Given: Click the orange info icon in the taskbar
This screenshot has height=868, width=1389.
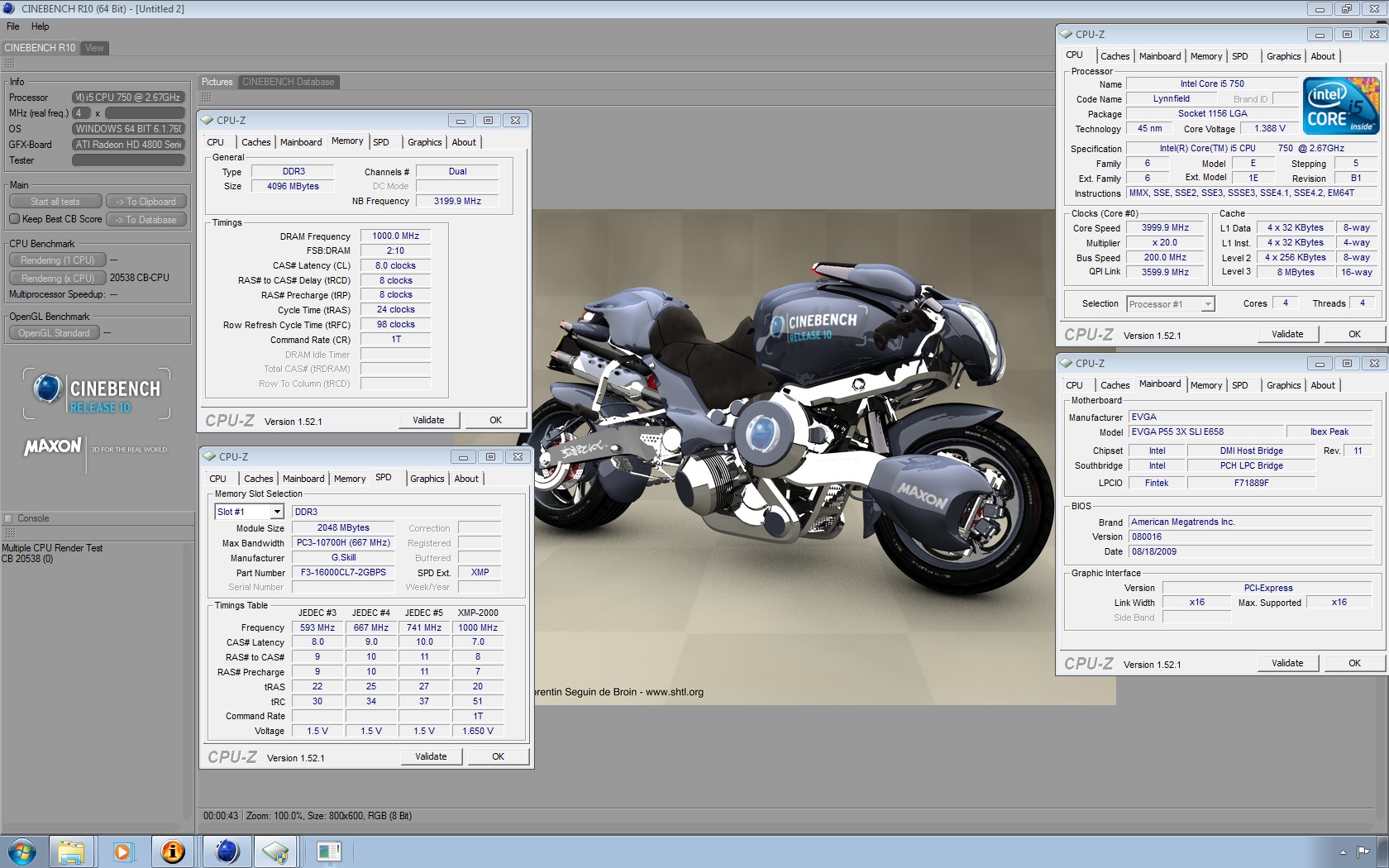Looking at the screenshot, I should tap(173, 851).
